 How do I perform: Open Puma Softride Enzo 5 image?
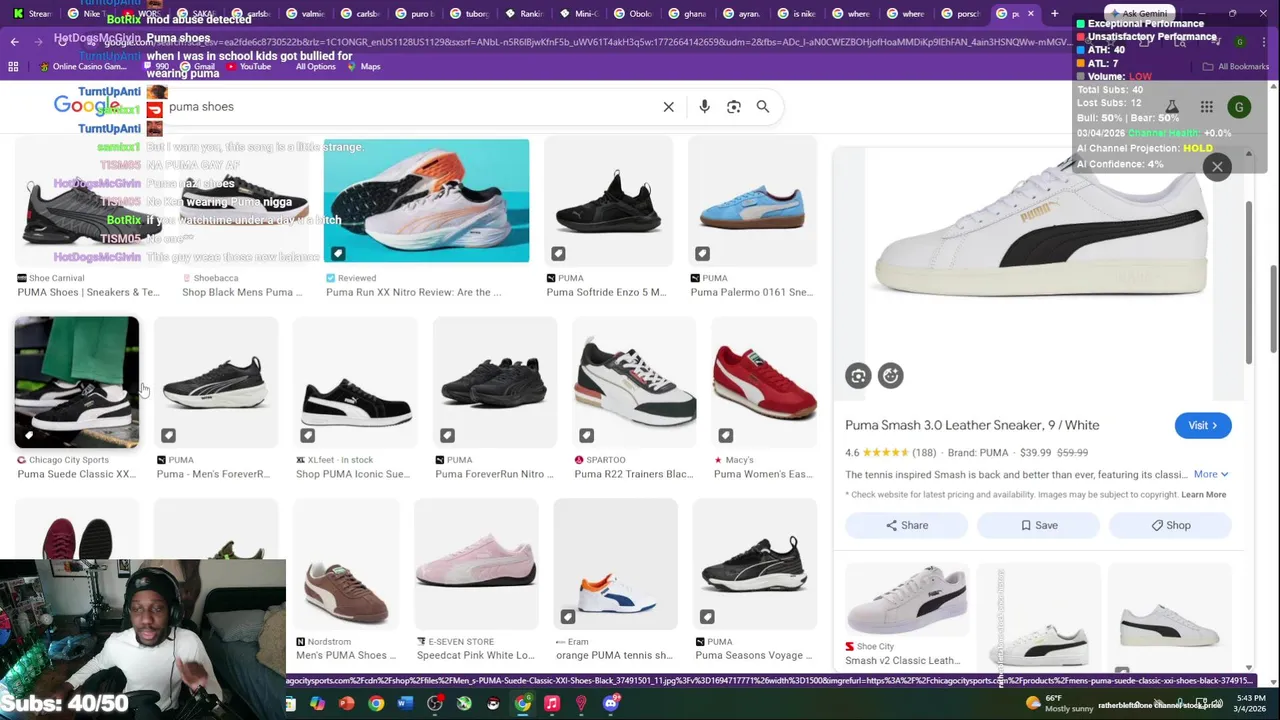pyautogui.click(x=608, y=200)
